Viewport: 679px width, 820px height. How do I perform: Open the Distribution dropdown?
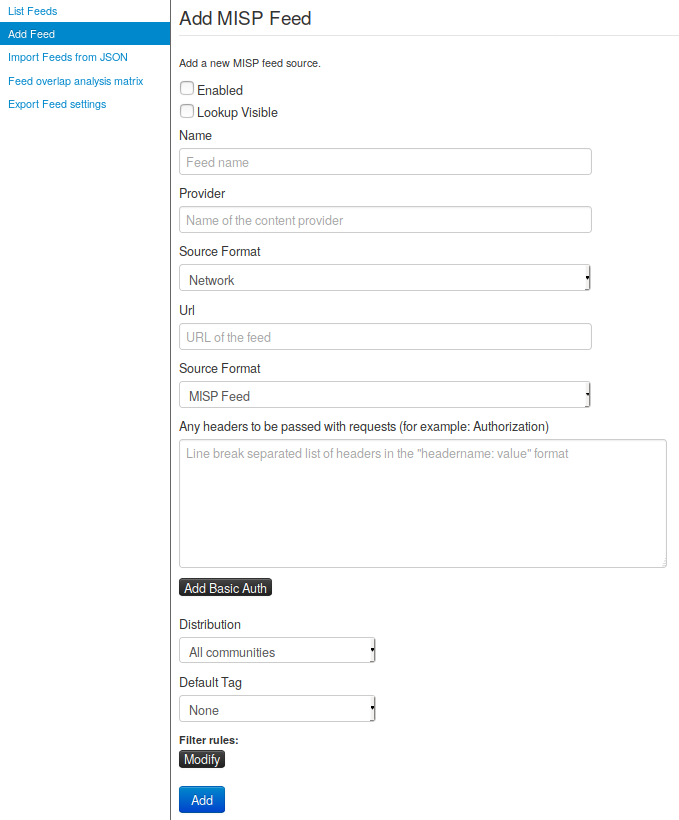[x=277, y=651]
